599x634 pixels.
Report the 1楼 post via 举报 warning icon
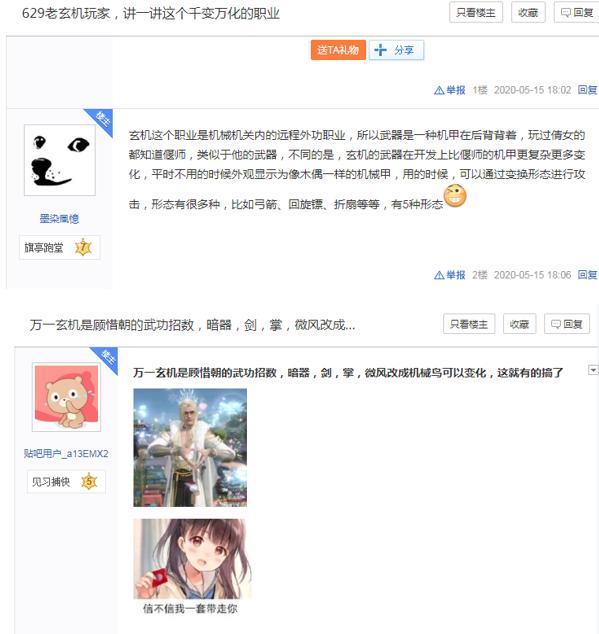[x=449, y=90]
